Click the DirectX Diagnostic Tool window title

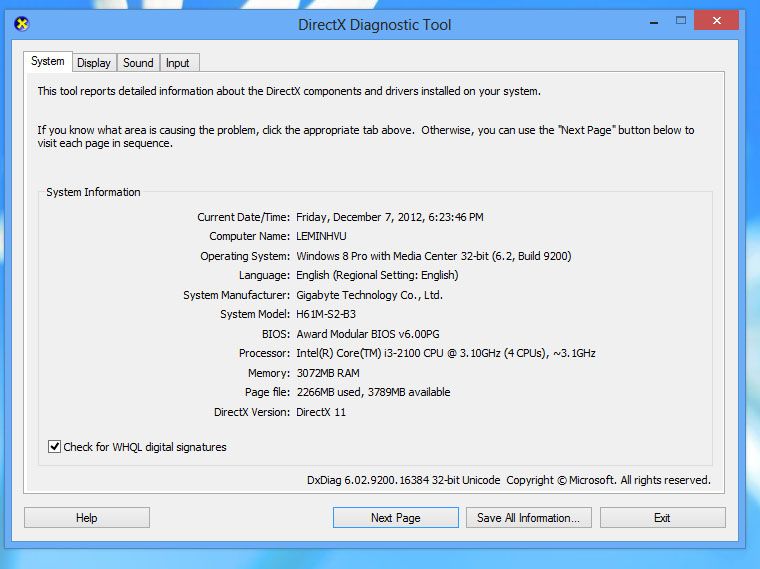pyautogui.click(x=374, y=25)
